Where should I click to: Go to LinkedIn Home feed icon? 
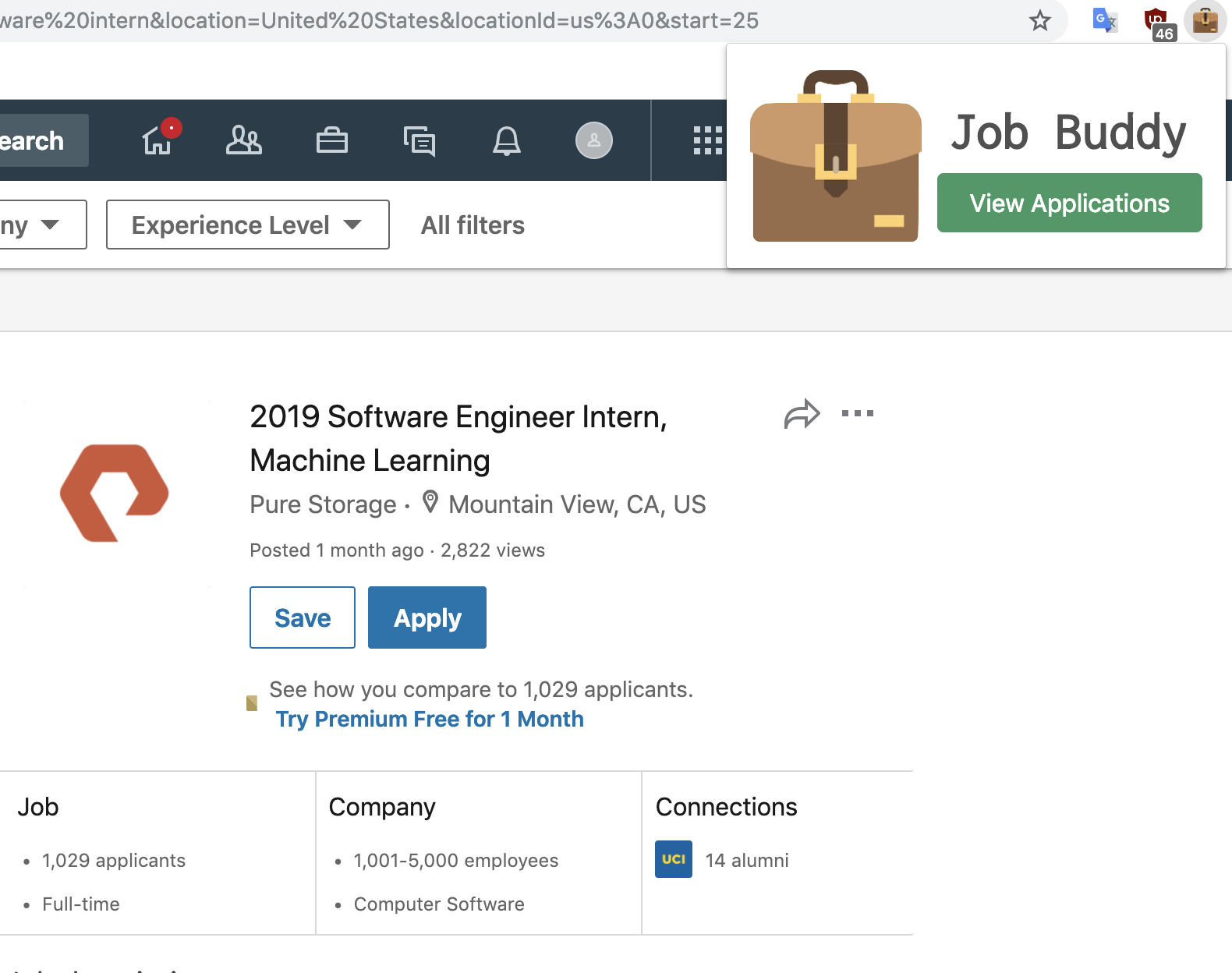coord(158,140)
